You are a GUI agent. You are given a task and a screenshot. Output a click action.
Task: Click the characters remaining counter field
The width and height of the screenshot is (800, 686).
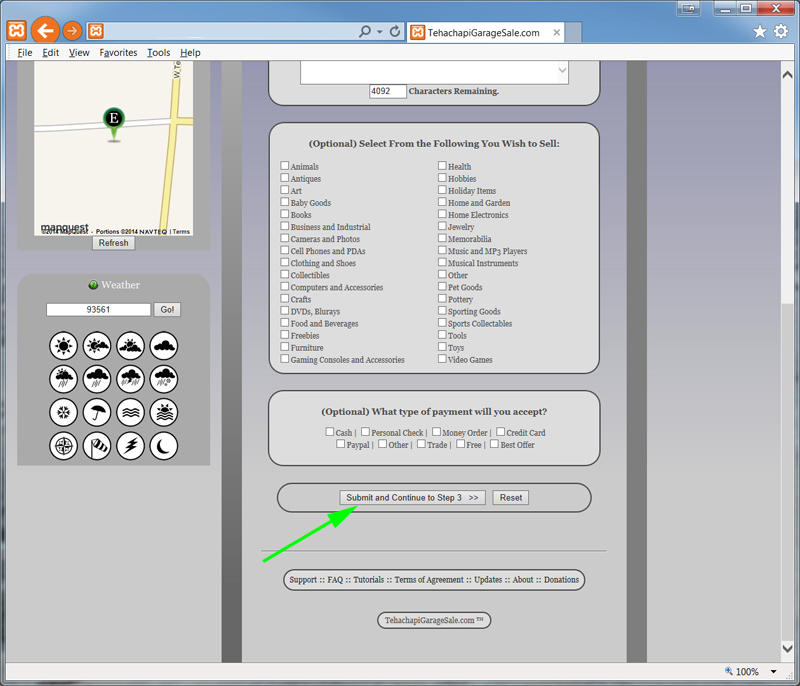click(388, 91)
